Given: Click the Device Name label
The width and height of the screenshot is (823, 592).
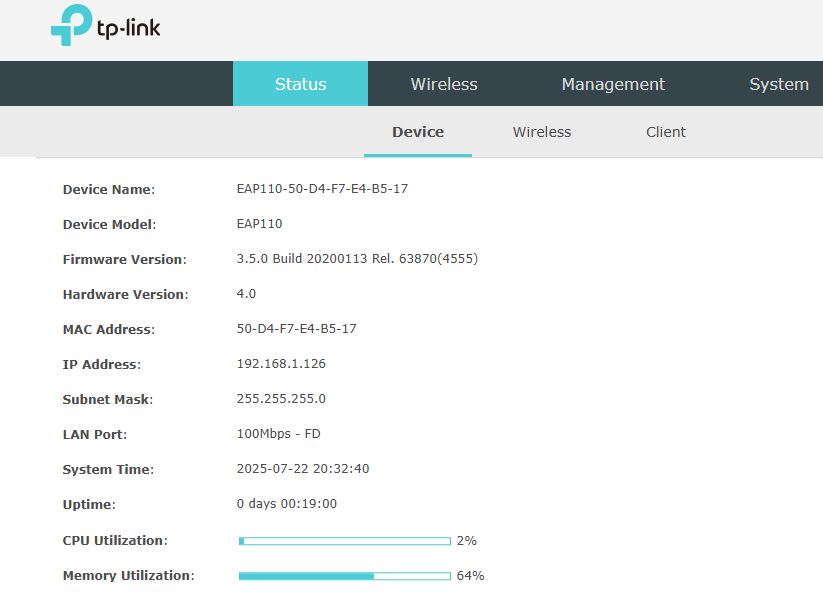Looking at the screenshot, I should click(109, 189).
